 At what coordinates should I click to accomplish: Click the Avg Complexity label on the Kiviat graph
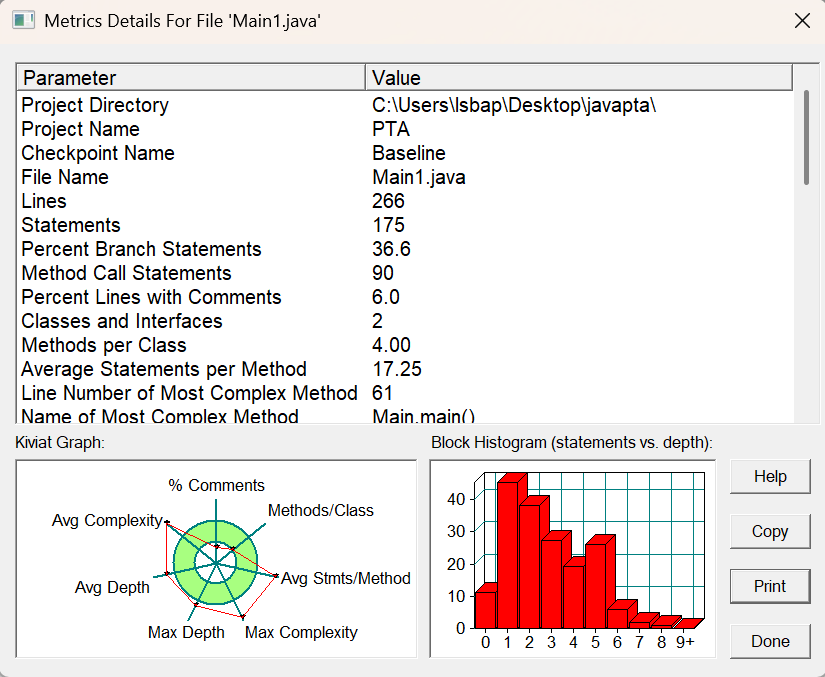pos(107,520)
